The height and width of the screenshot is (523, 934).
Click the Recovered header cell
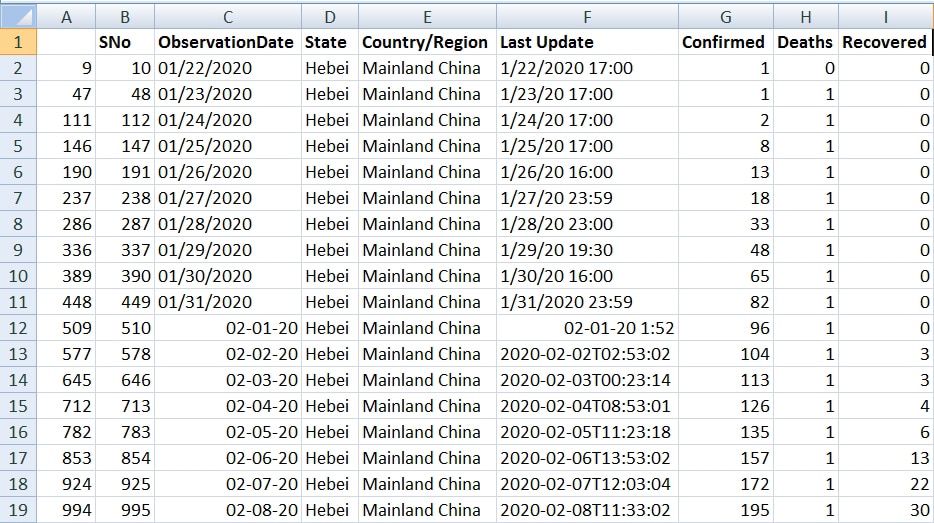pos(884,42)
